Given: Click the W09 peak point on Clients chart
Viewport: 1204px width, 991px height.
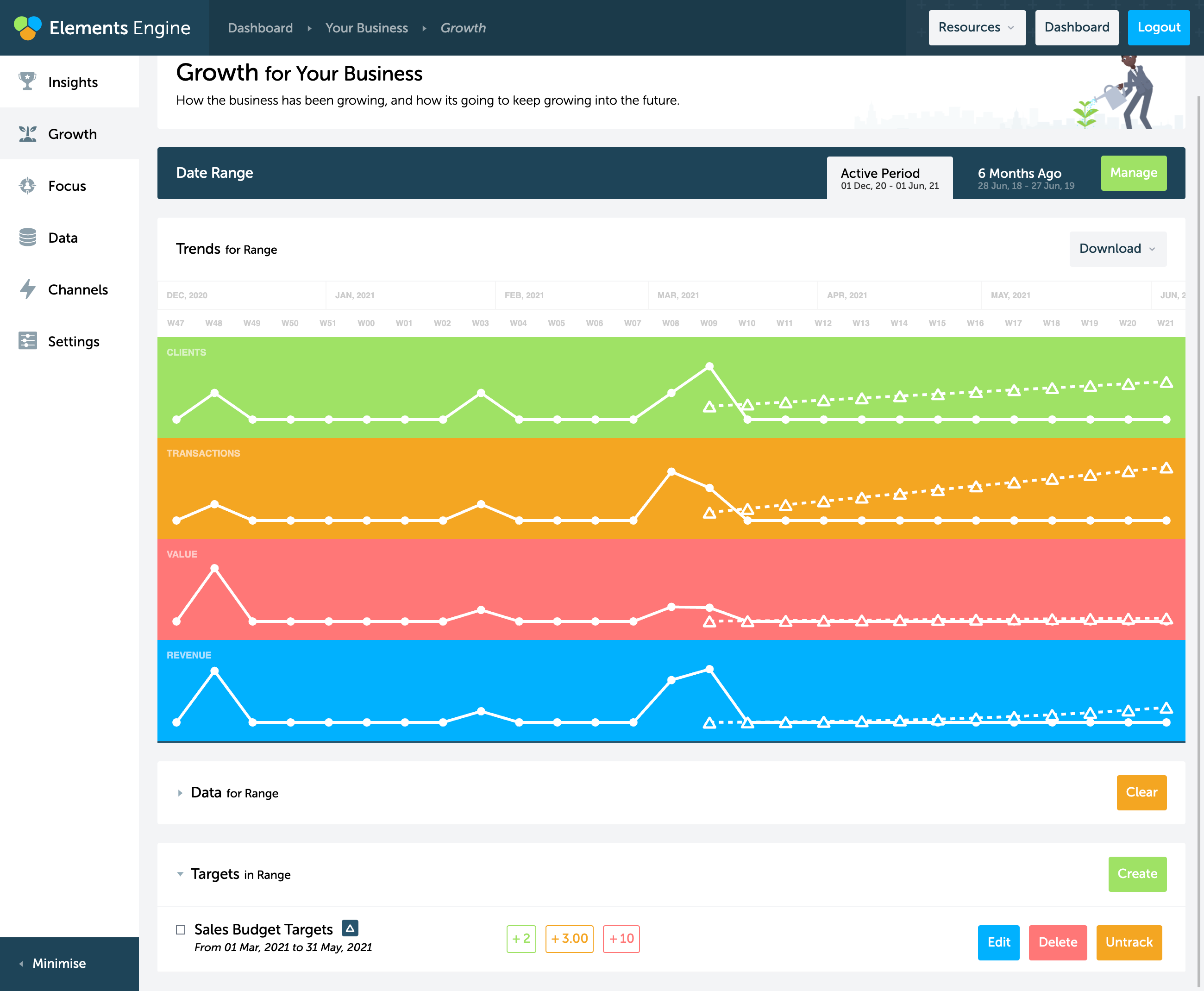Looking at the screenshot, I should click(709, 366).
